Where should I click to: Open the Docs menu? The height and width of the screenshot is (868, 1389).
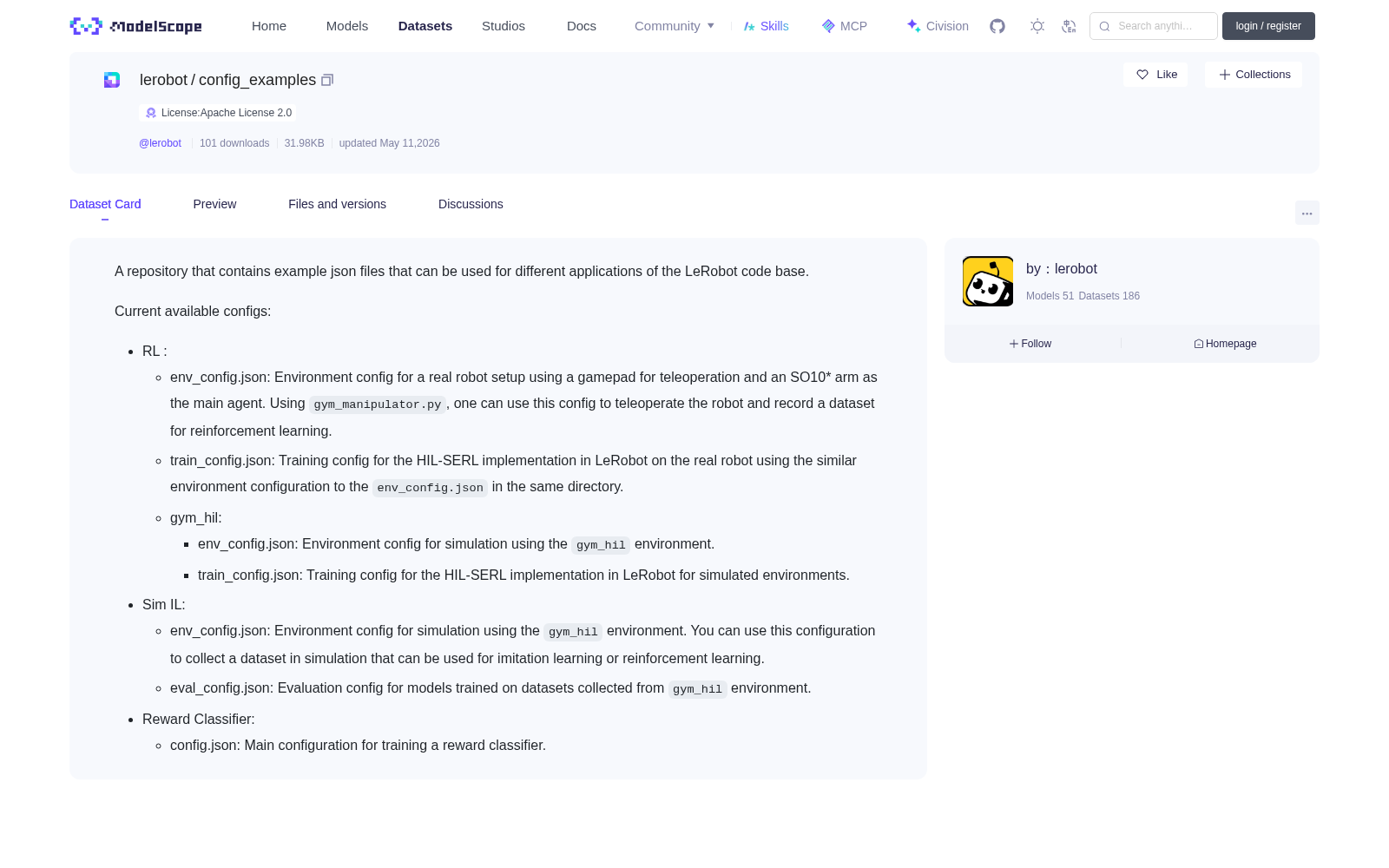click(582, 26)
